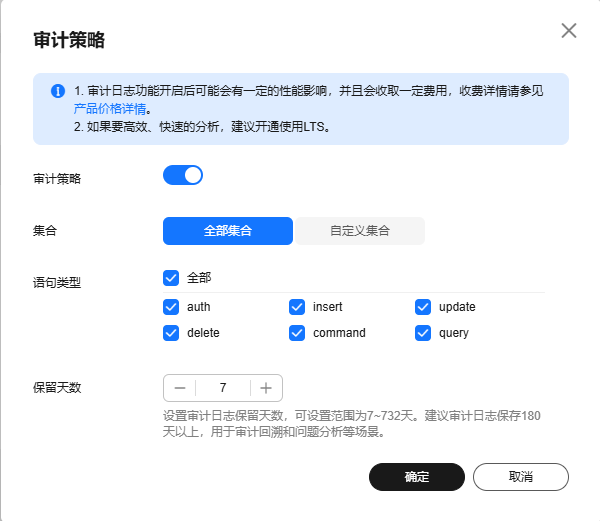Close the 审计策略 dialog with the X icon
This screenshot has height=521, width=600.
coord(569,31)
